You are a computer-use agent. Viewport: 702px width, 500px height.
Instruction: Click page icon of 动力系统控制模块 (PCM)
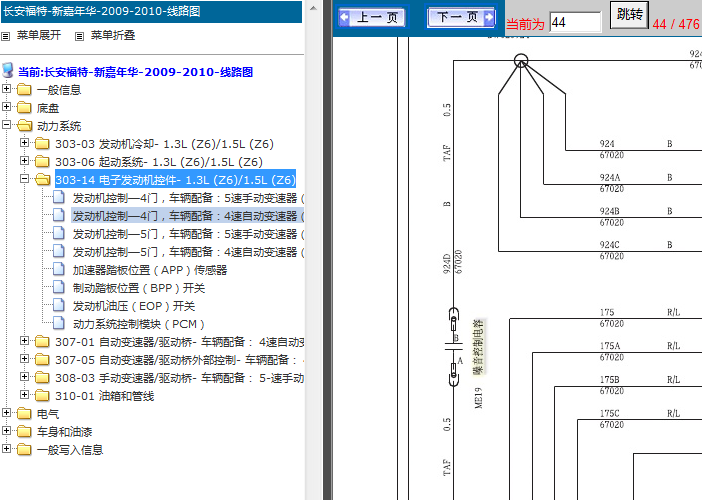coord(59,323)
